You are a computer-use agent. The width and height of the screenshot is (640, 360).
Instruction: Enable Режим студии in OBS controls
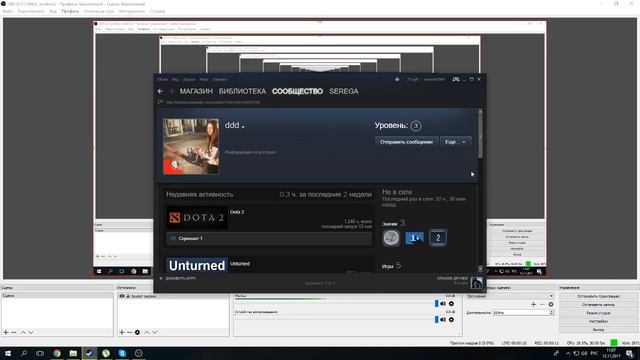[598, 313]
